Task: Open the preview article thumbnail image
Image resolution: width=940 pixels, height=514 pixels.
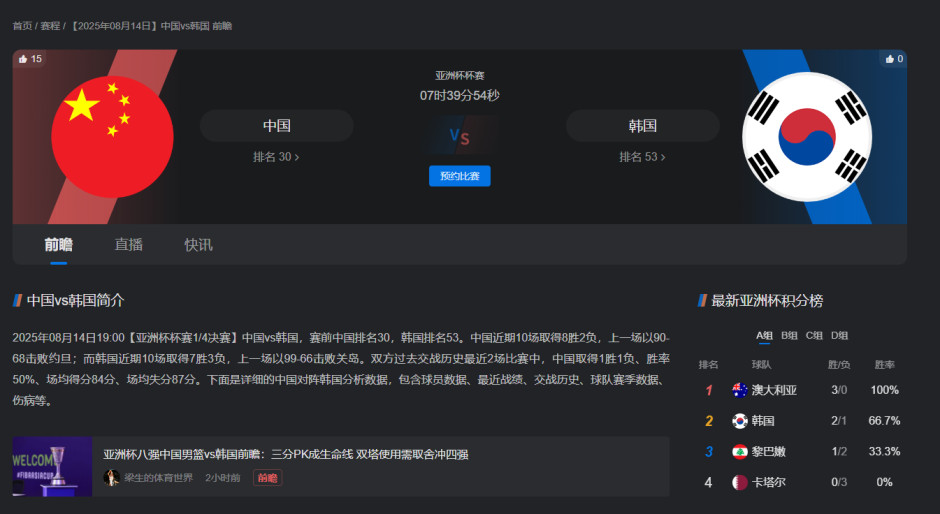Action: (52, 466)
